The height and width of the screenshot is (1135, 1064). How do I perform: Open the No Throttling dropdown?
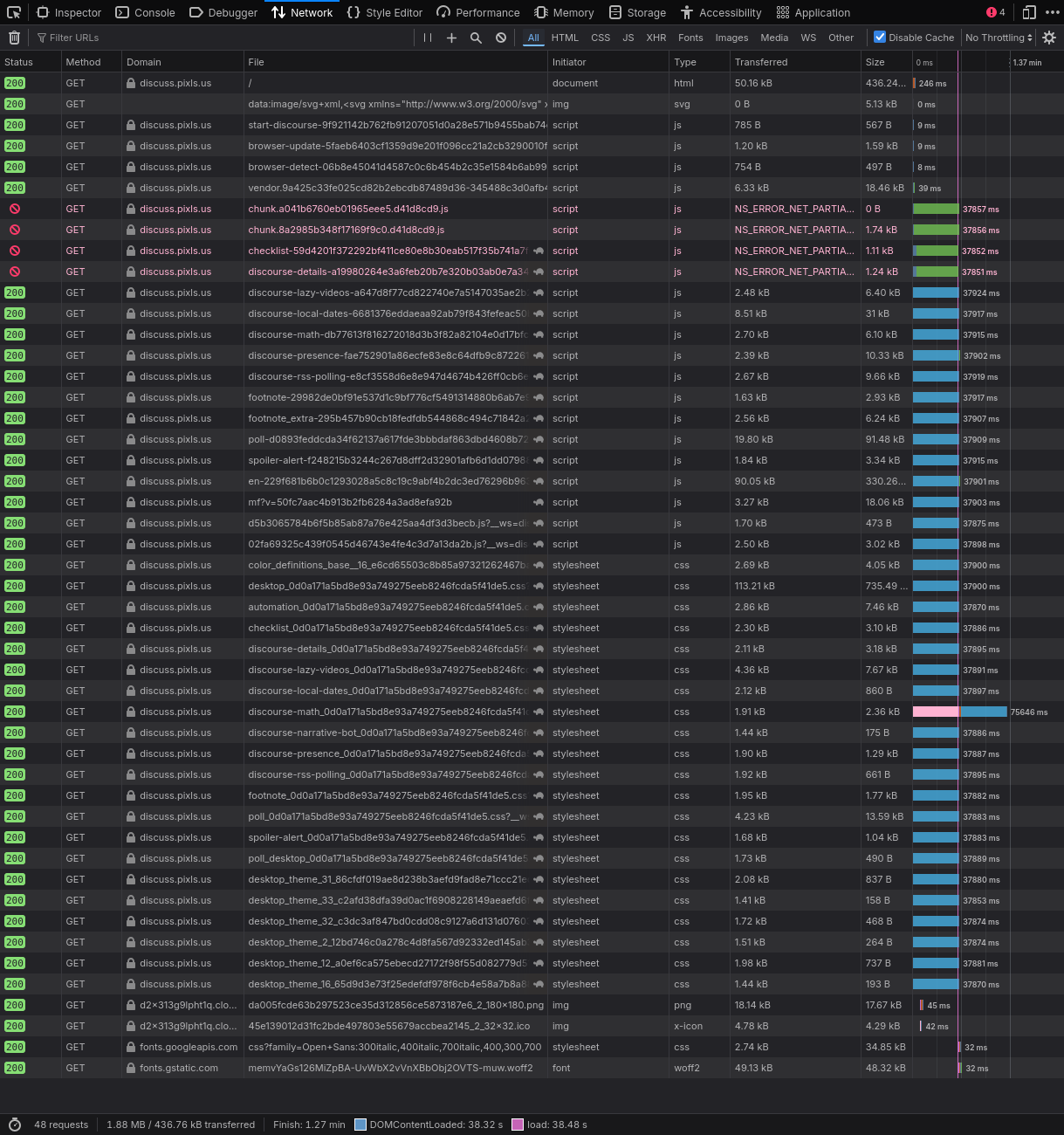pyautogui.click(x=999, y=38)
